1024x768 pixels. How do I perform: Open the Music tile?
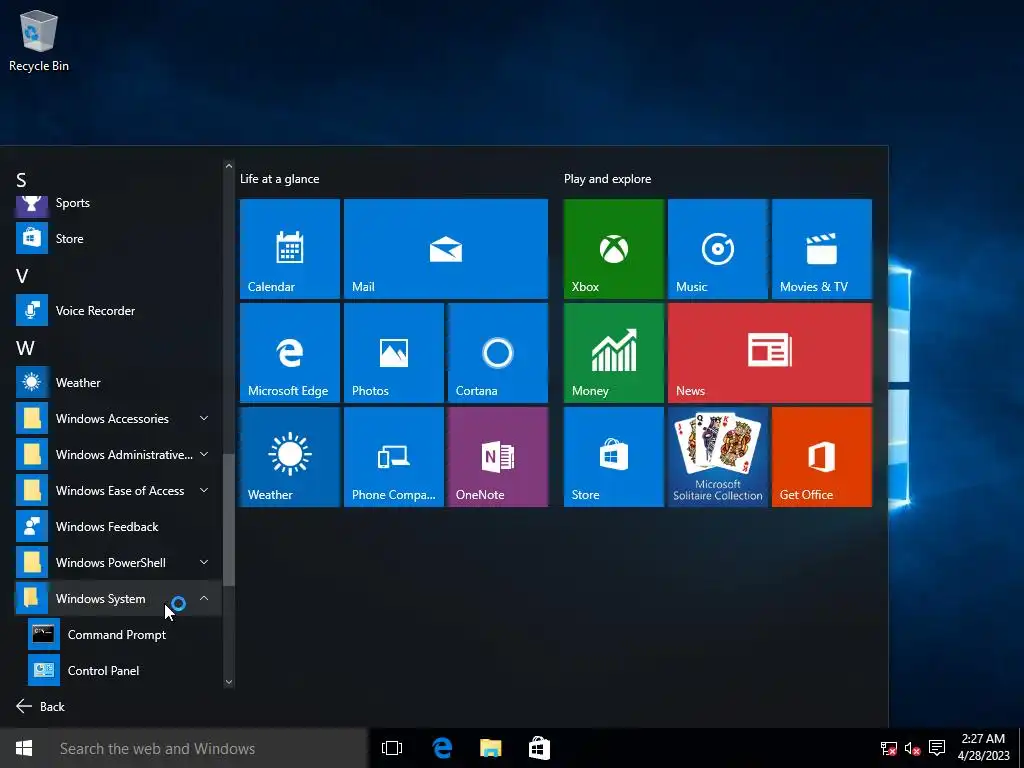pos(718,249)
